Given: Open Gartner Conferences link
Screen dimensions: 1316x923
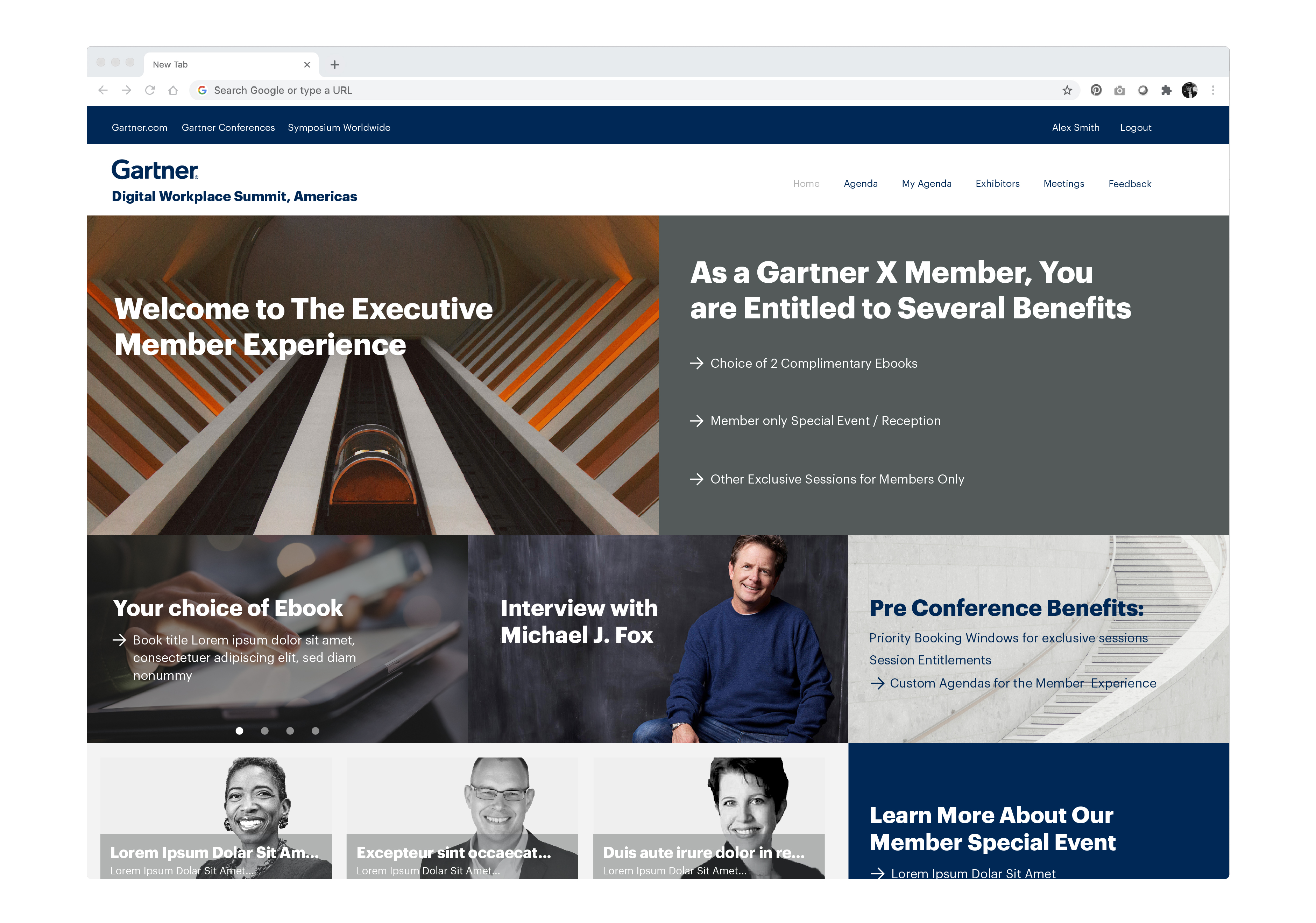Looking at the screenshot, I should (x=228, y=127).
